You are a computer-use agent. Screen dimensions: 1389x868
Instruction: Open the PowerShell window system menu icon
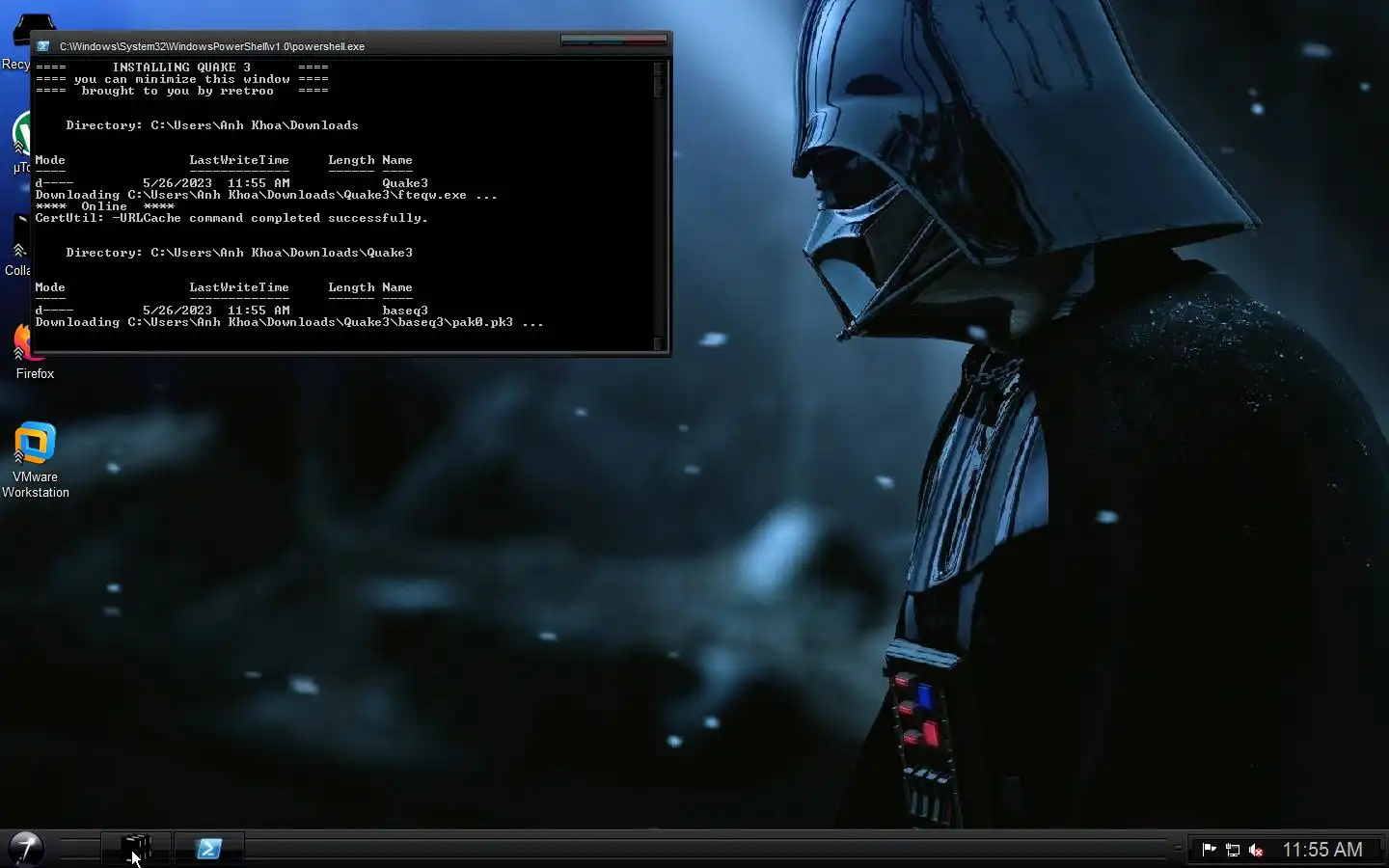43,46
